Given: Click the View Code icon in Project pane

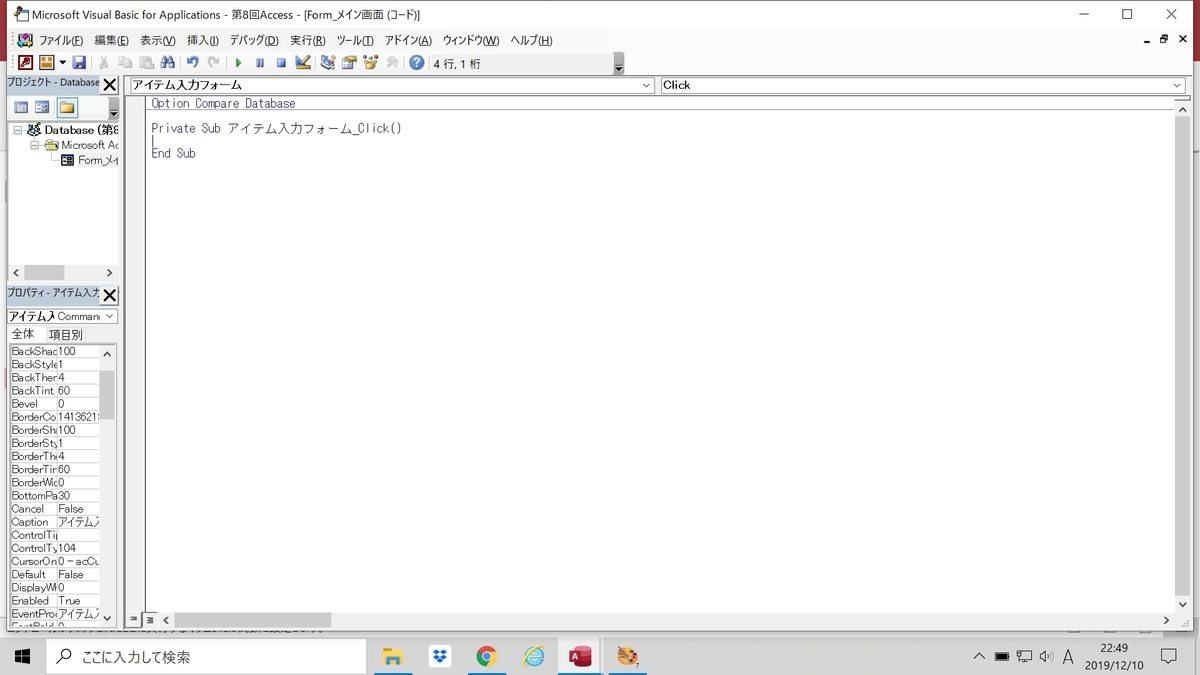Looking at the screenshot, I should coord(21,107).
